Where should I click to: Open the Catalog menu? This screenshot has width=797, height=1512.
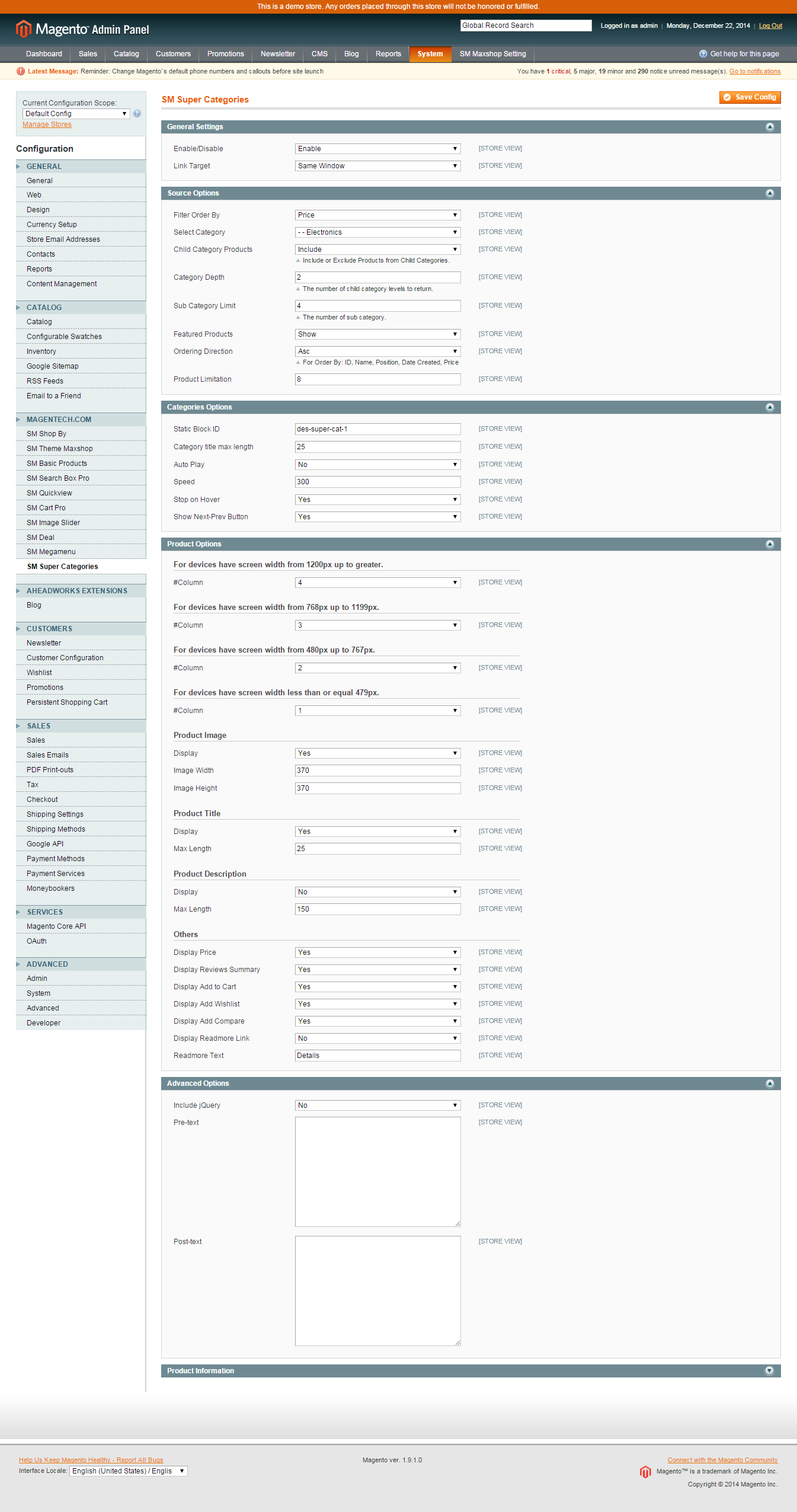click(126, 54)
